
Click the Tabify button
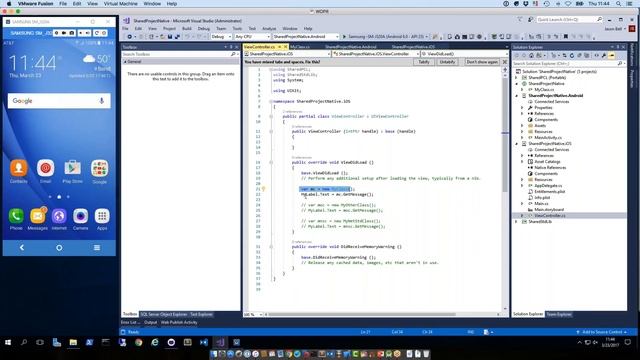click(424, 62)
